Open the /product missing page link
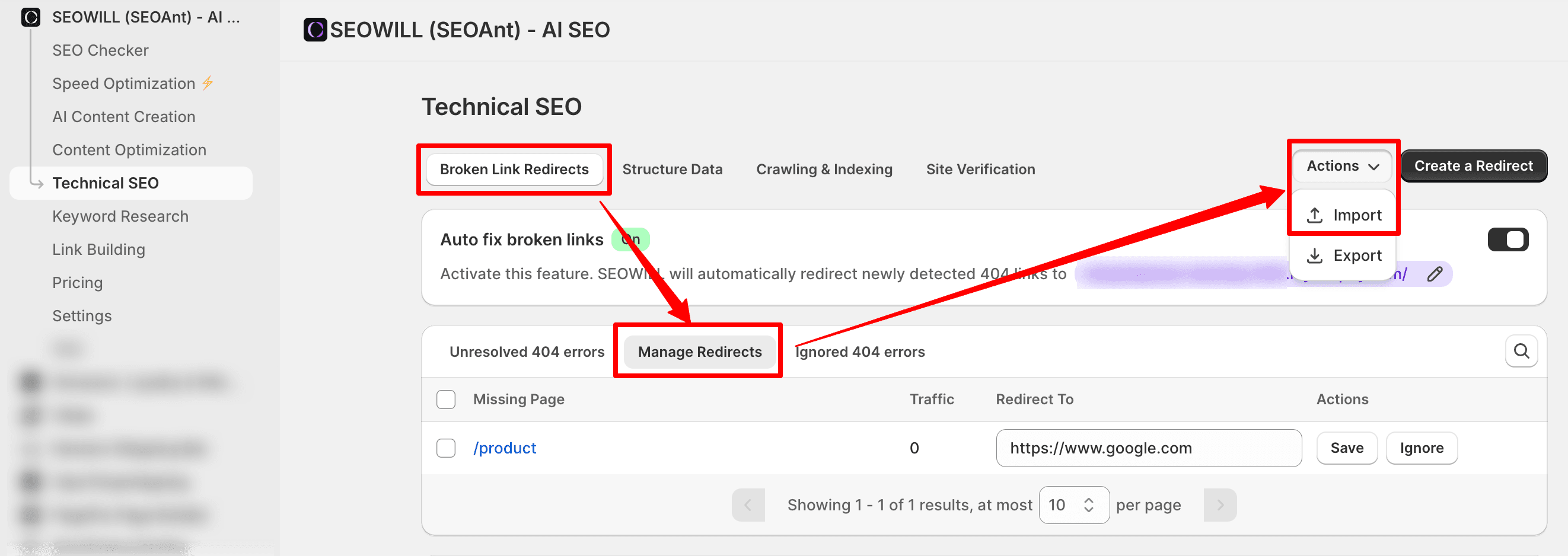The image size is (1568, 556). [505, 448]
